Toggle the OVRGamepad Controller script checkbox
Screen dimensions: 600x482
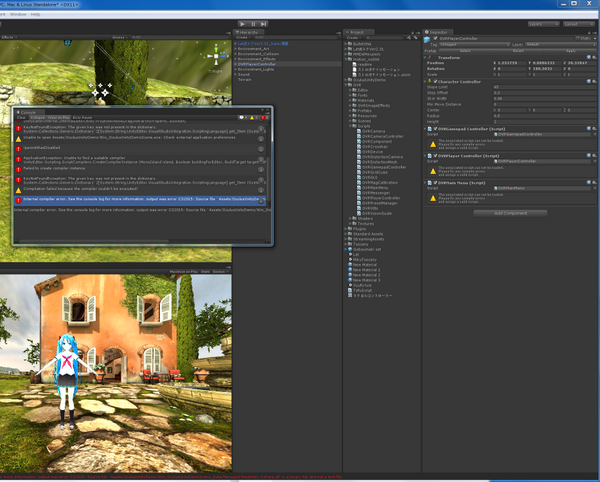click(435, 129)
